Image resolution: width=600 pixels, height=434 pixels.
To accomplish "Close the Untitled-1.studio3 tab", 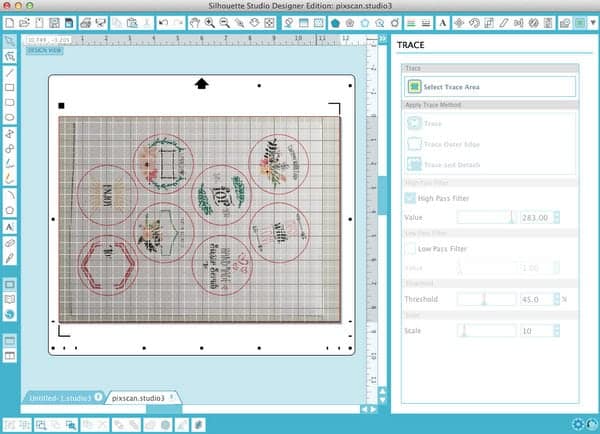I will [x=98, y=397].
